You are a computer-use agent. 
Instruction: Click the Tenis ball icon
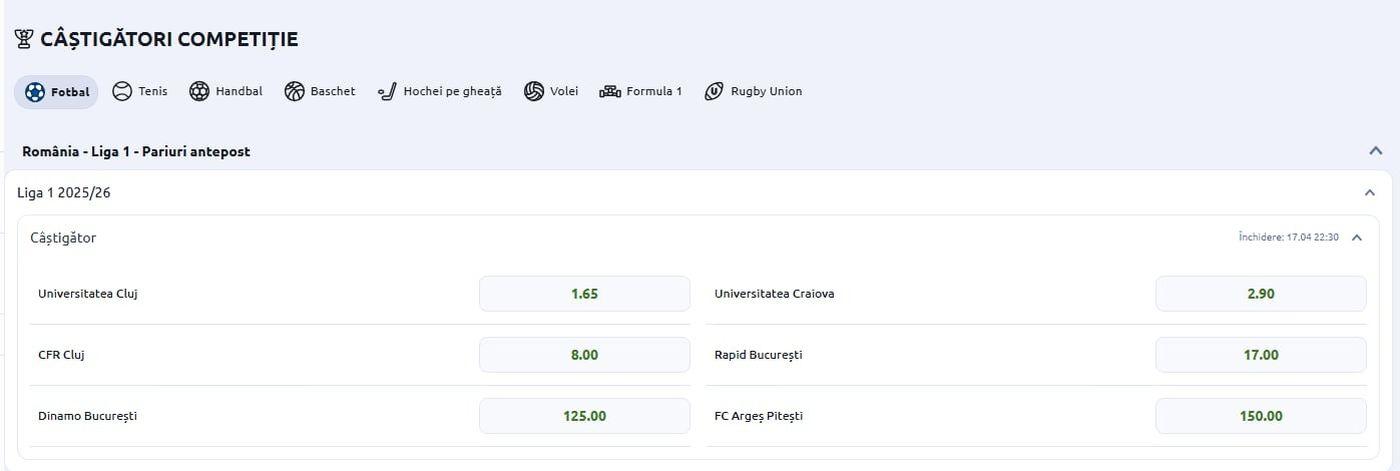click(122, 92)
